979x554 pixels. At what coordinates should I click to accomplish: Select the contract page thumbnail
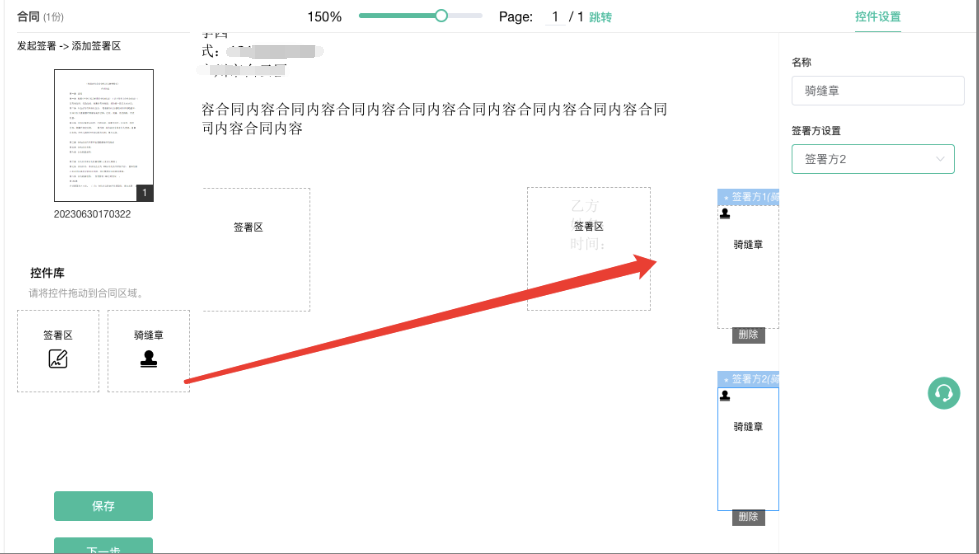pos(103,135)
